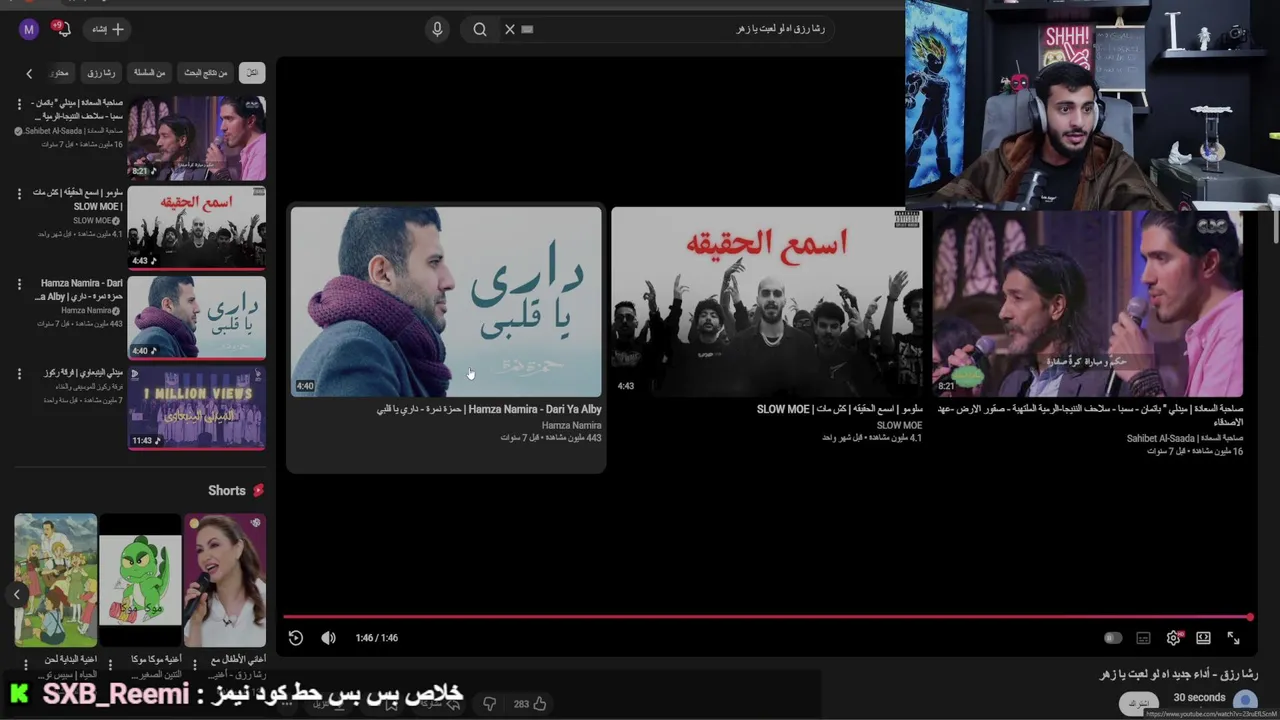Open sidebar thumbnail 'داري يا قلبي' (4:40)
The width and height of the screenshot is (1280, 720).
click(x=197, y=318)
